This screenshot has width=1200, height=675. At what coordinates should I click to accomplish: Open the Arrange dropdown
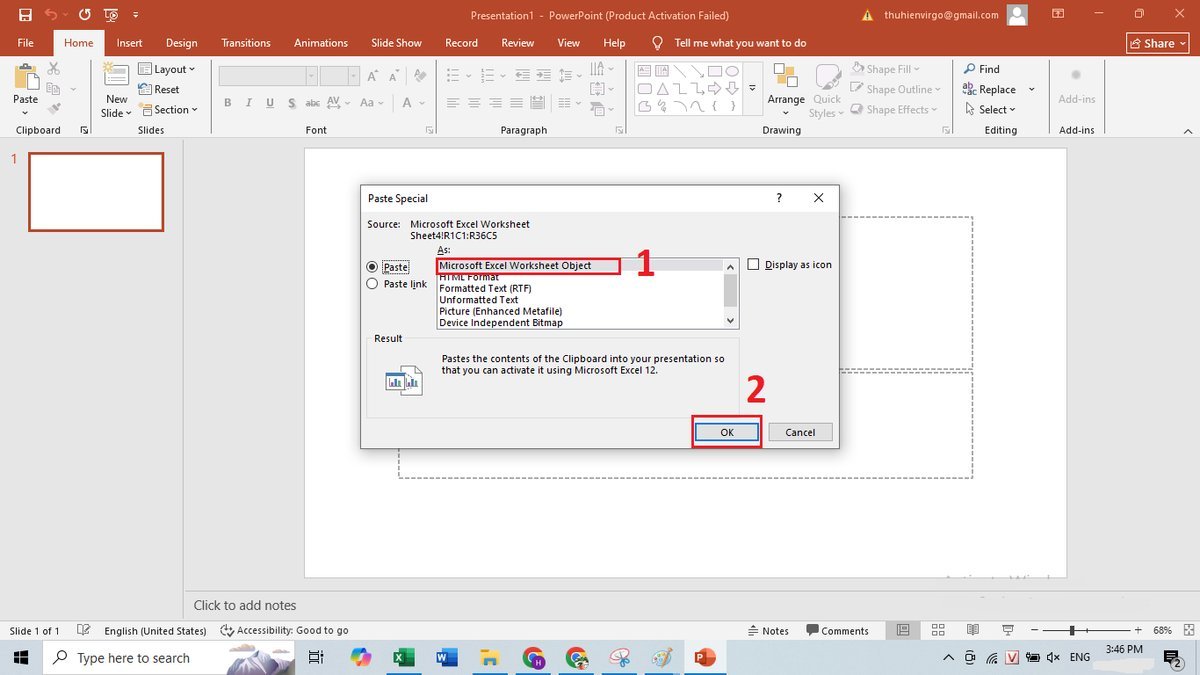(x=786, y=90)
